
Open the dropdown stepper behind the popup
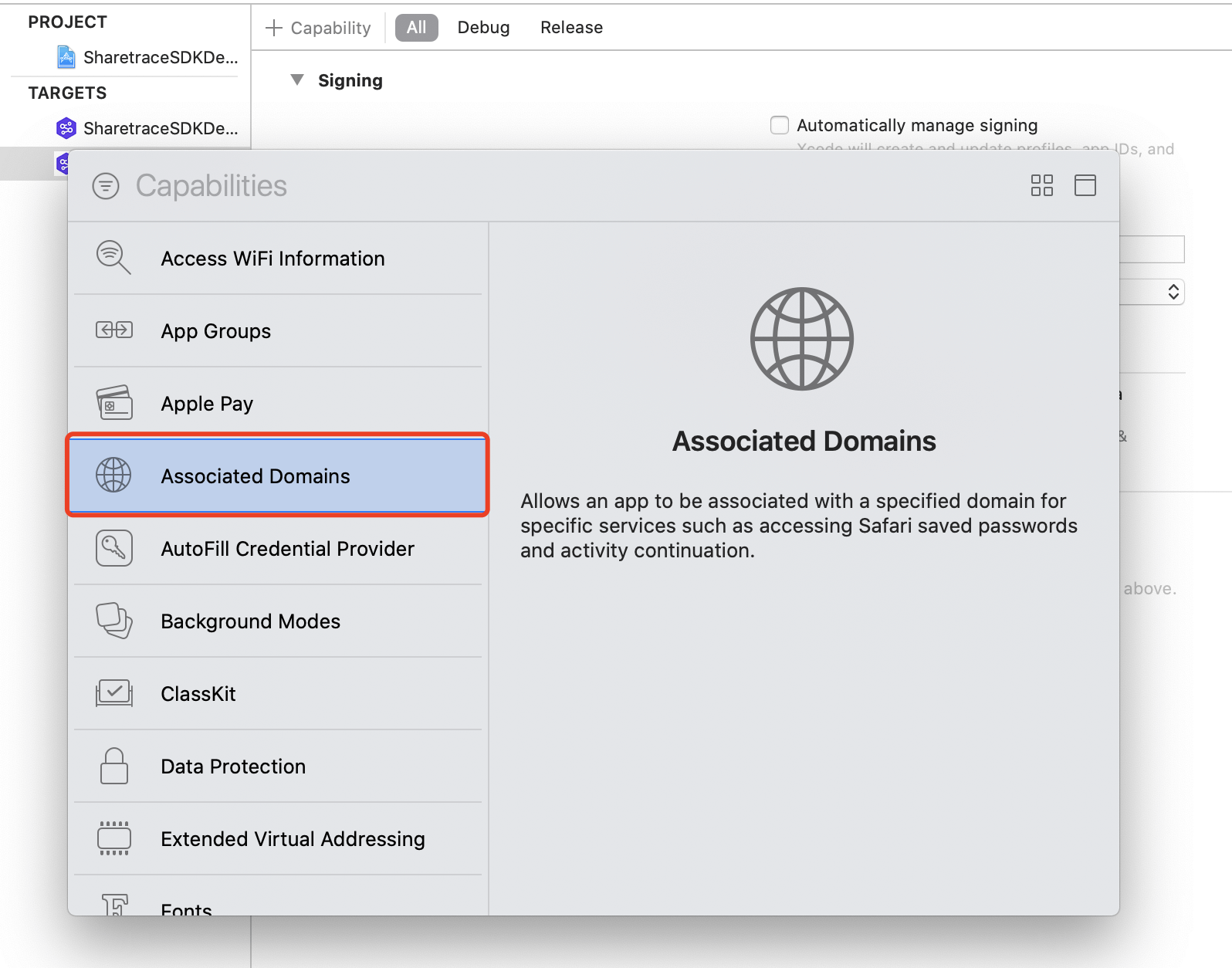(1173, 292)
